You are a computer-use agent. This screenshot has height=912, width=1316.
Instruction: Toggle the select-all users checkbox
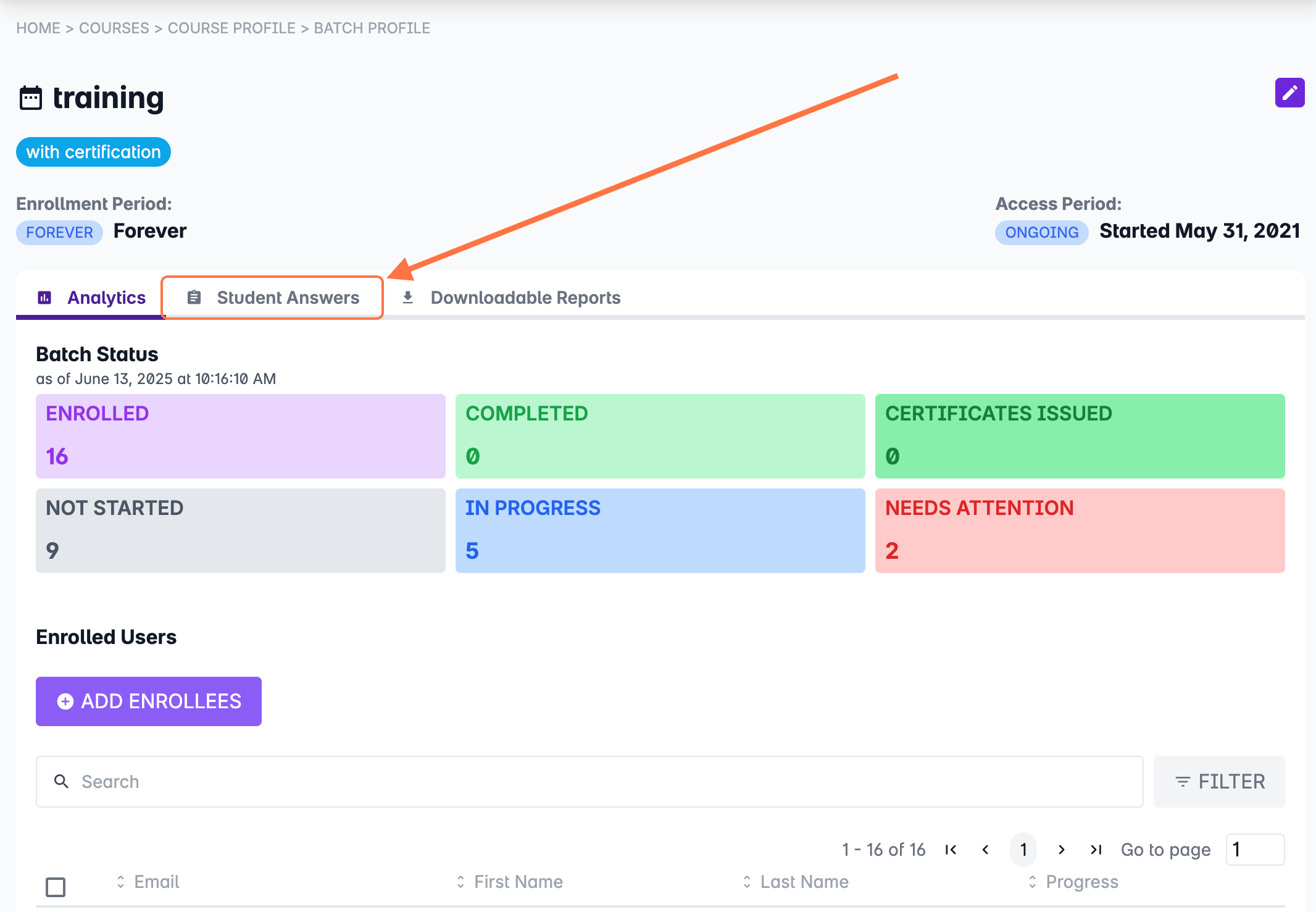(56, 887)
